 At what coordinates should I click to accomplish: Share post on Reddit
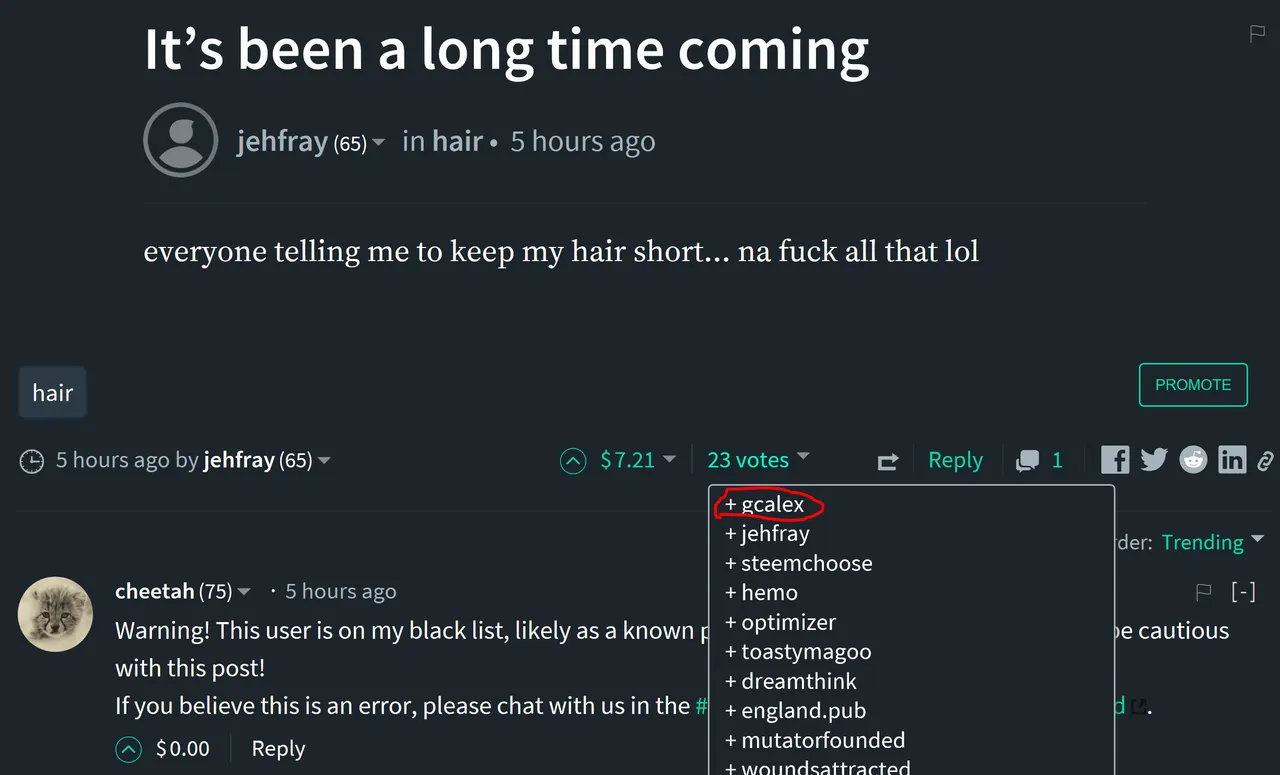[x=1193, y=460]
